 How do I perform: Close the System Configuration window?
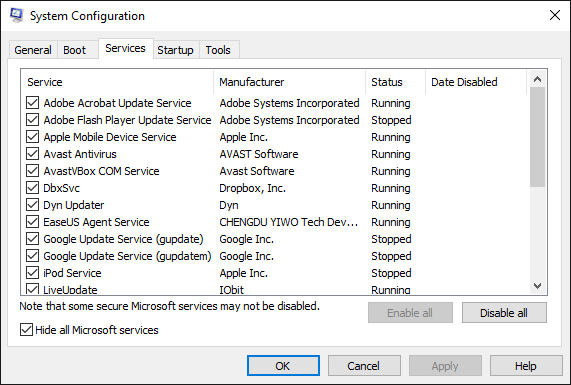(555, 15)
